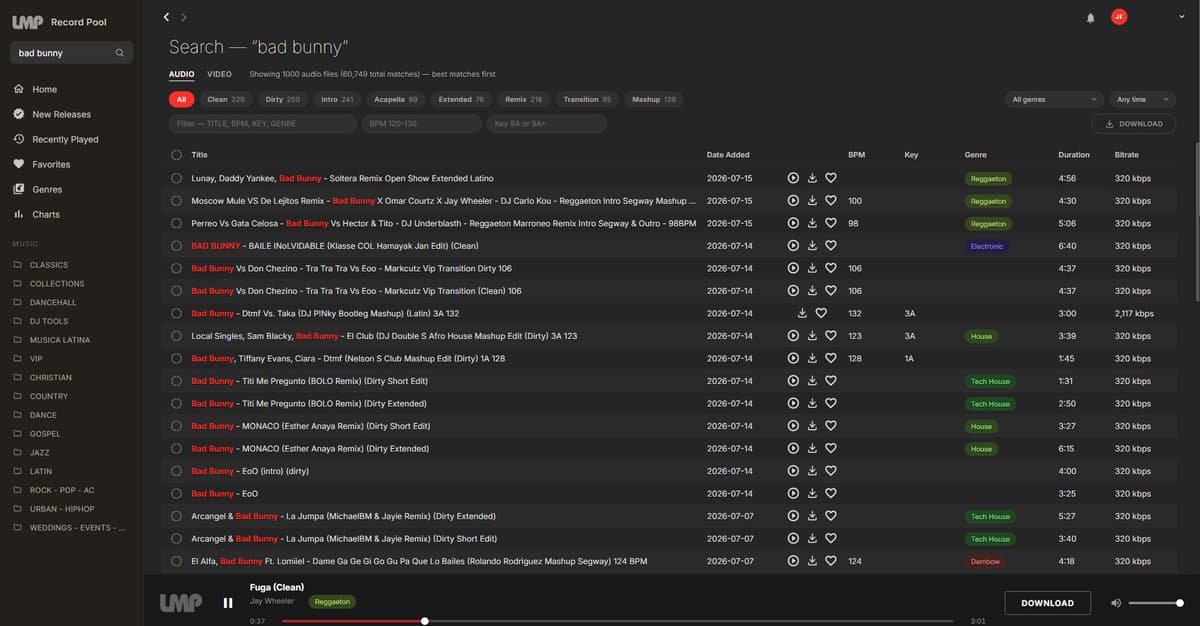Favorite MONACO Esther Anaya Dirty Extended
The height and width of the screenshot is (626, 1200).
(x=831, y=448)
